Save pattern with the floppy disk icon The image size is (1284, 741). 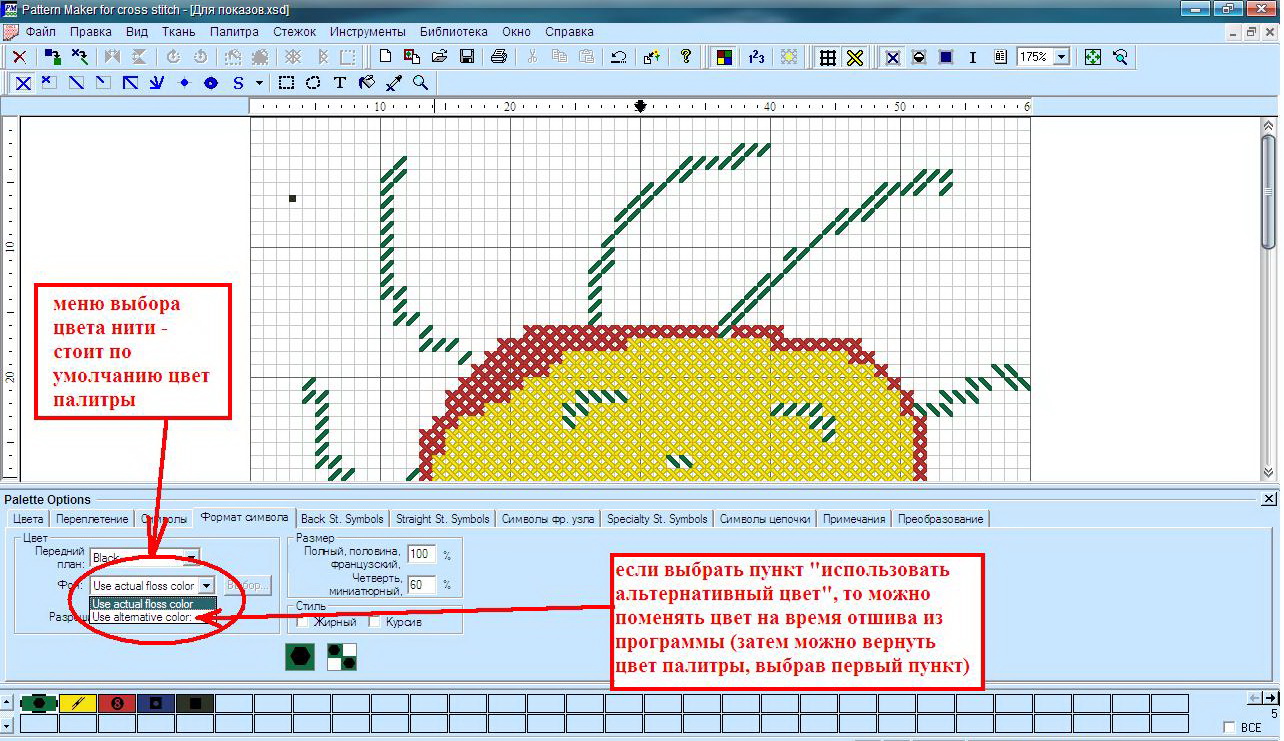(x=466, y=57)
